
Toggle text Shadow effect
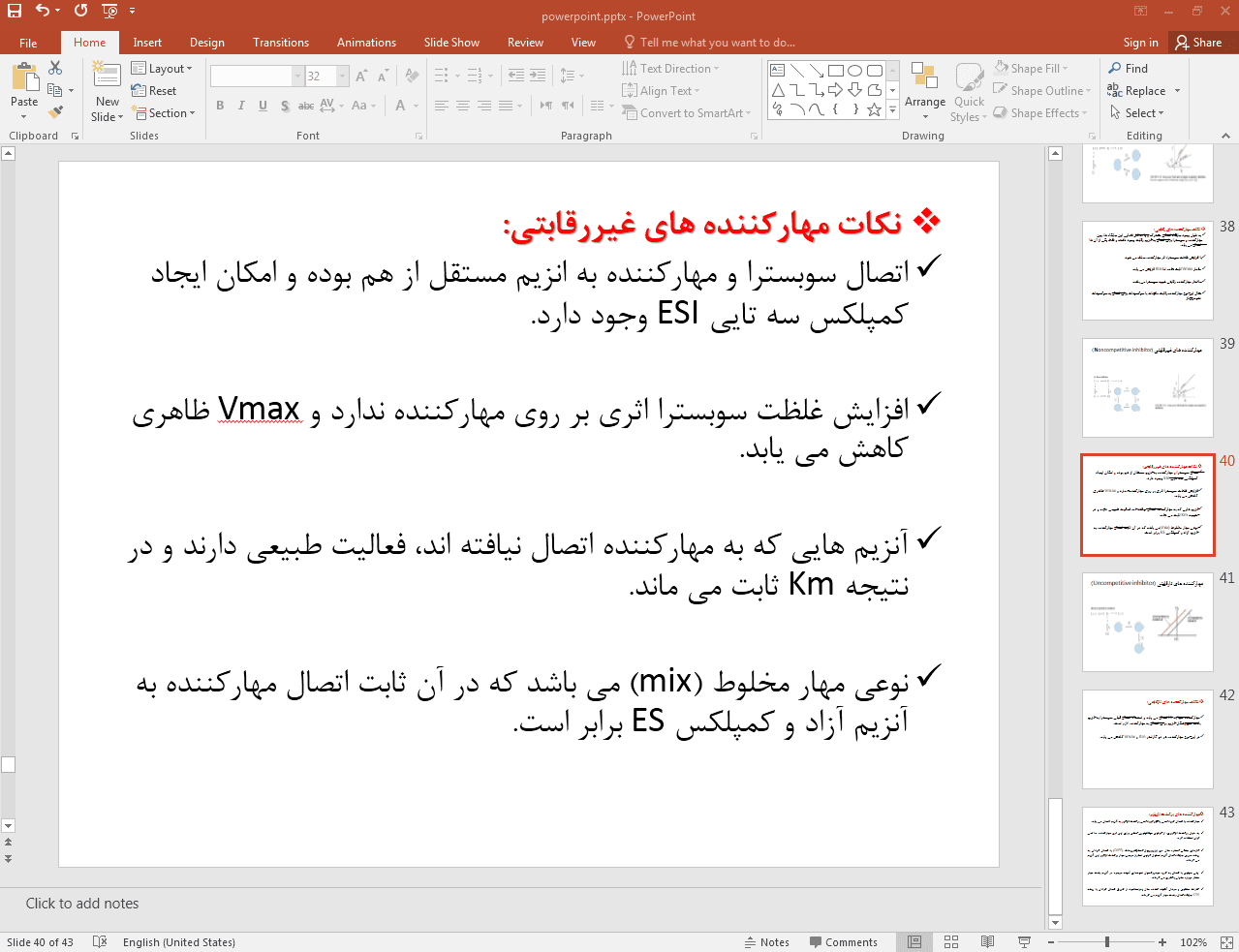click(x=284, y=106)
